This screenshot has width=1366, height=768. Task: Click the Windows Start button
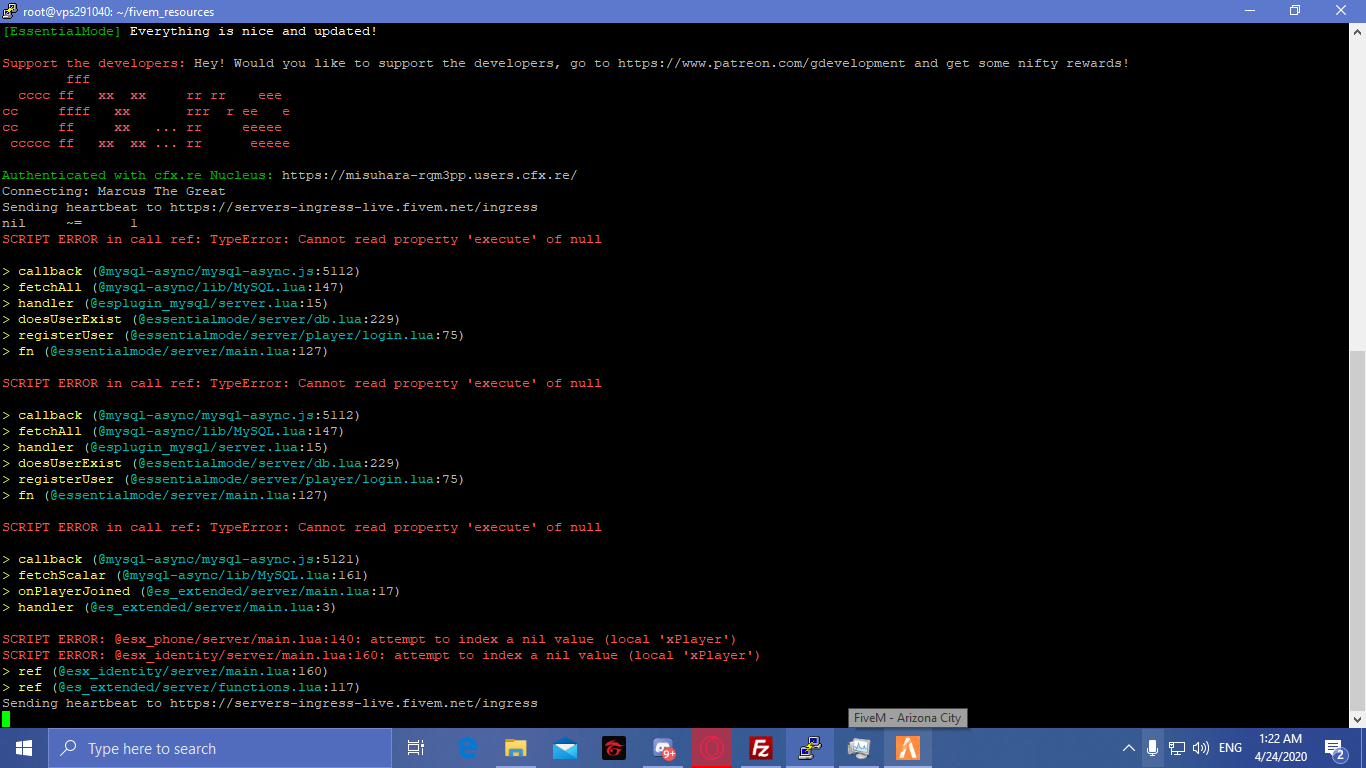23,748
